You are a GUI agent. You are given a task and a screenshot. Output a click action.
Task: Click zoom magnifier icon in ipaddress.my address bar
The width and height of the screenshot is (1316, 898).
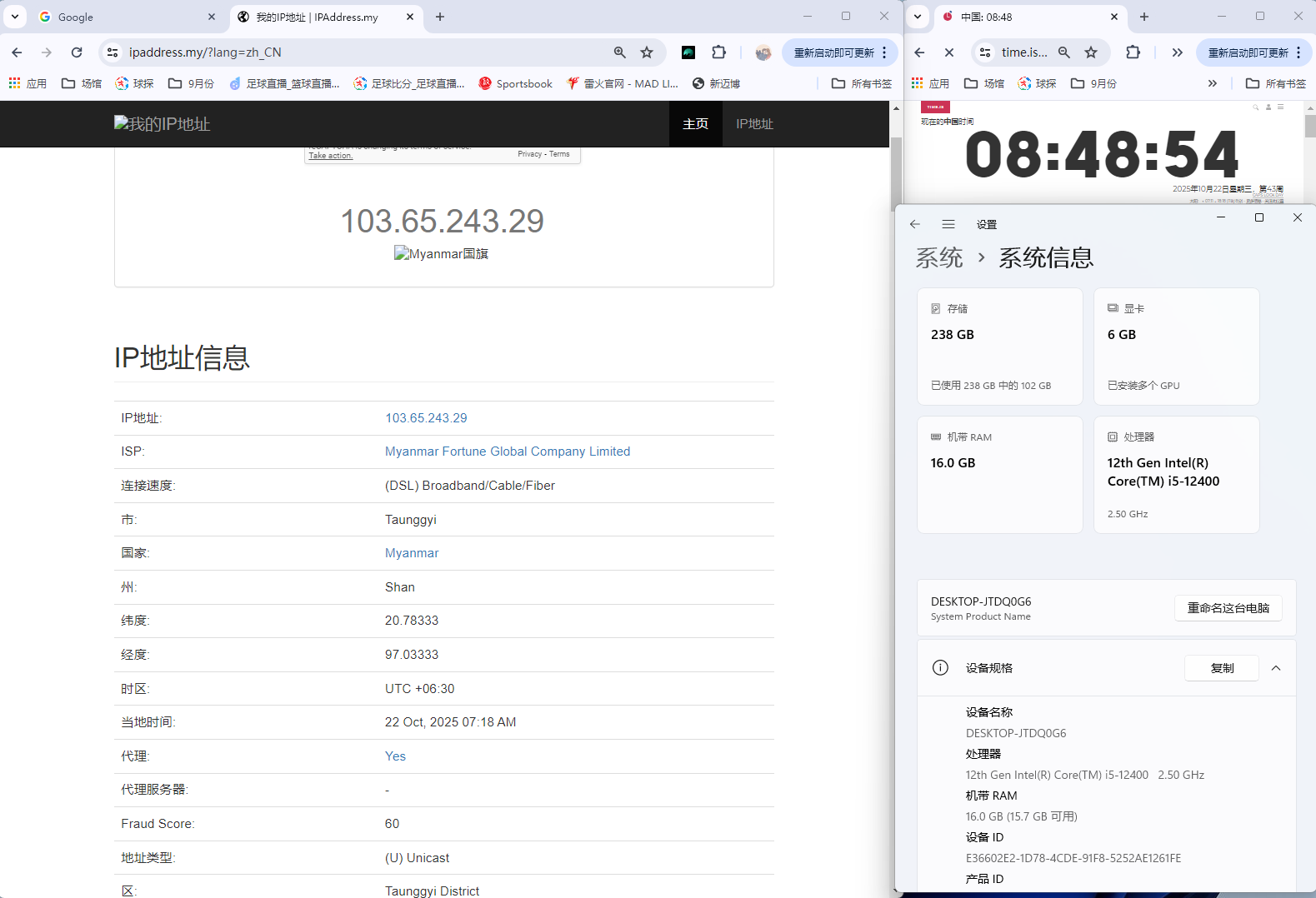(x=619, y=52)
